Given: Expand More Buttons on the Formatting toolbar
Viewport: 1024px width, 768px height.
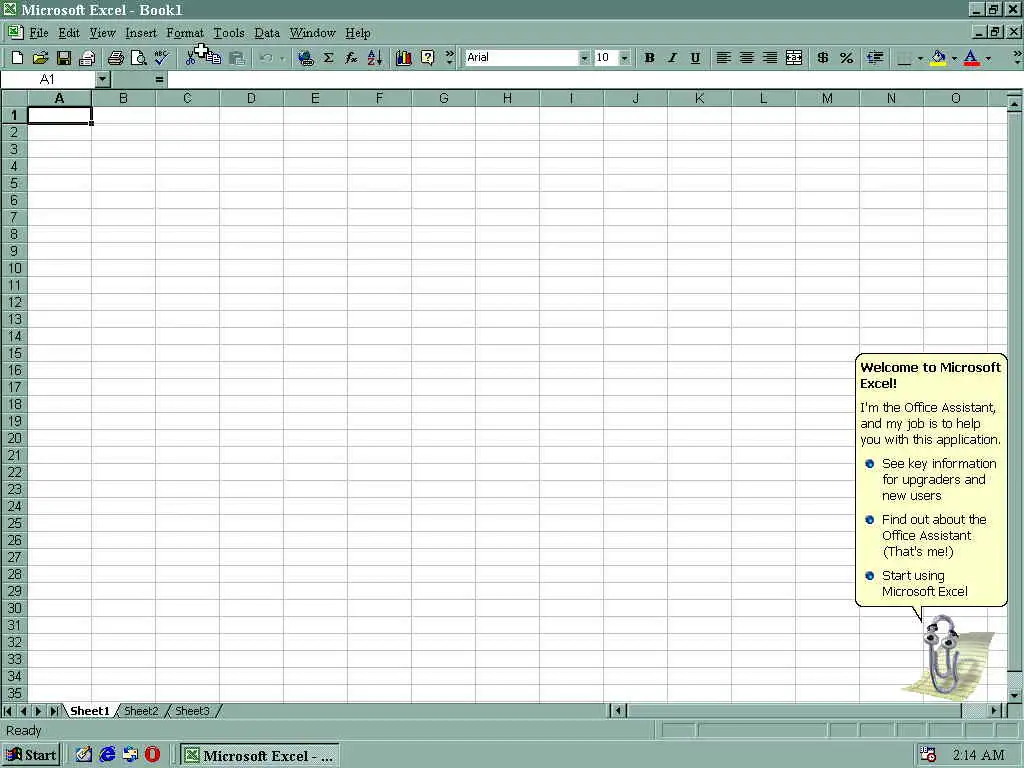Looking at the screenshot, I should pyautogui.click(x=1017, y=57).
